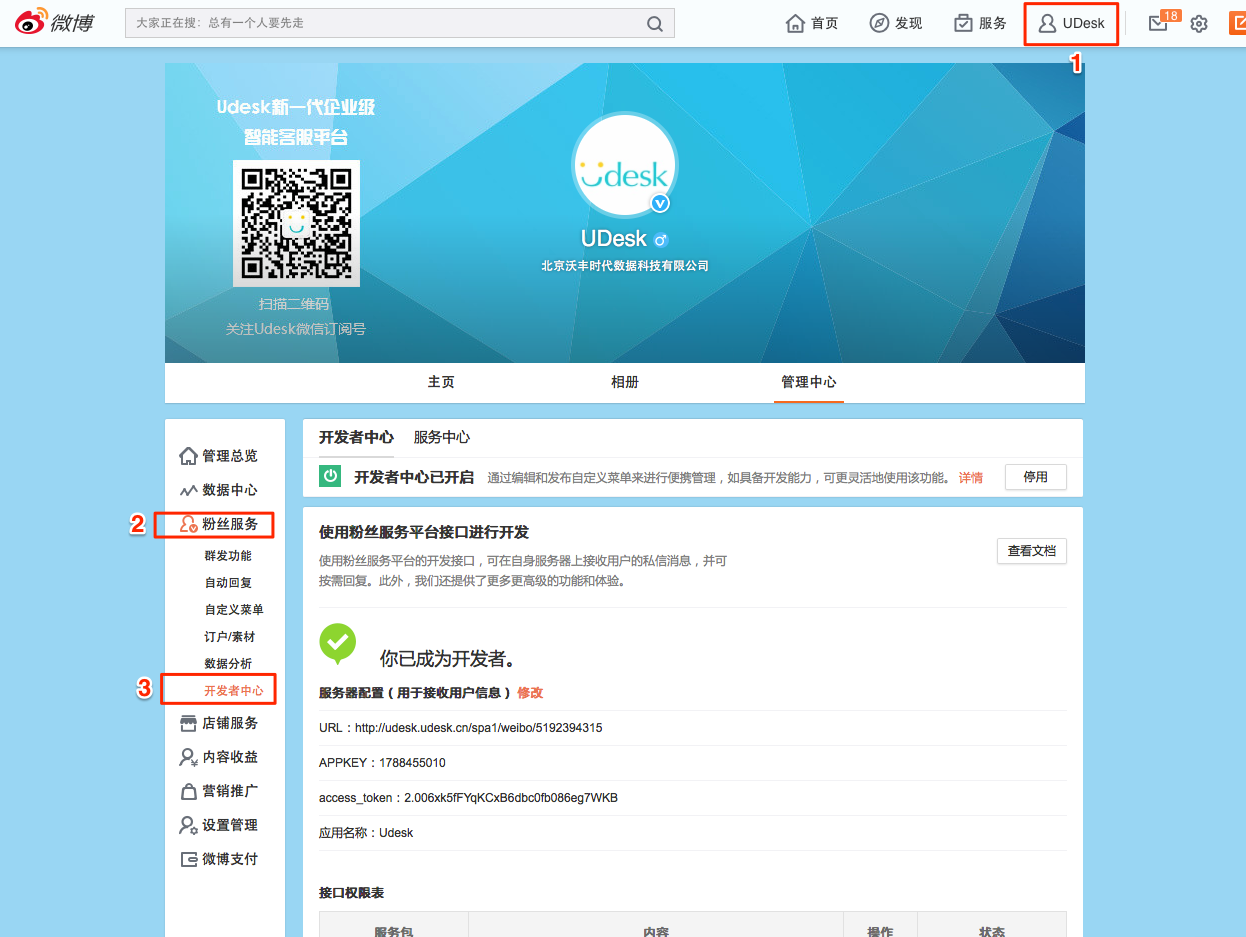
Task: Open the settings gear icon
Action: 1199,24
